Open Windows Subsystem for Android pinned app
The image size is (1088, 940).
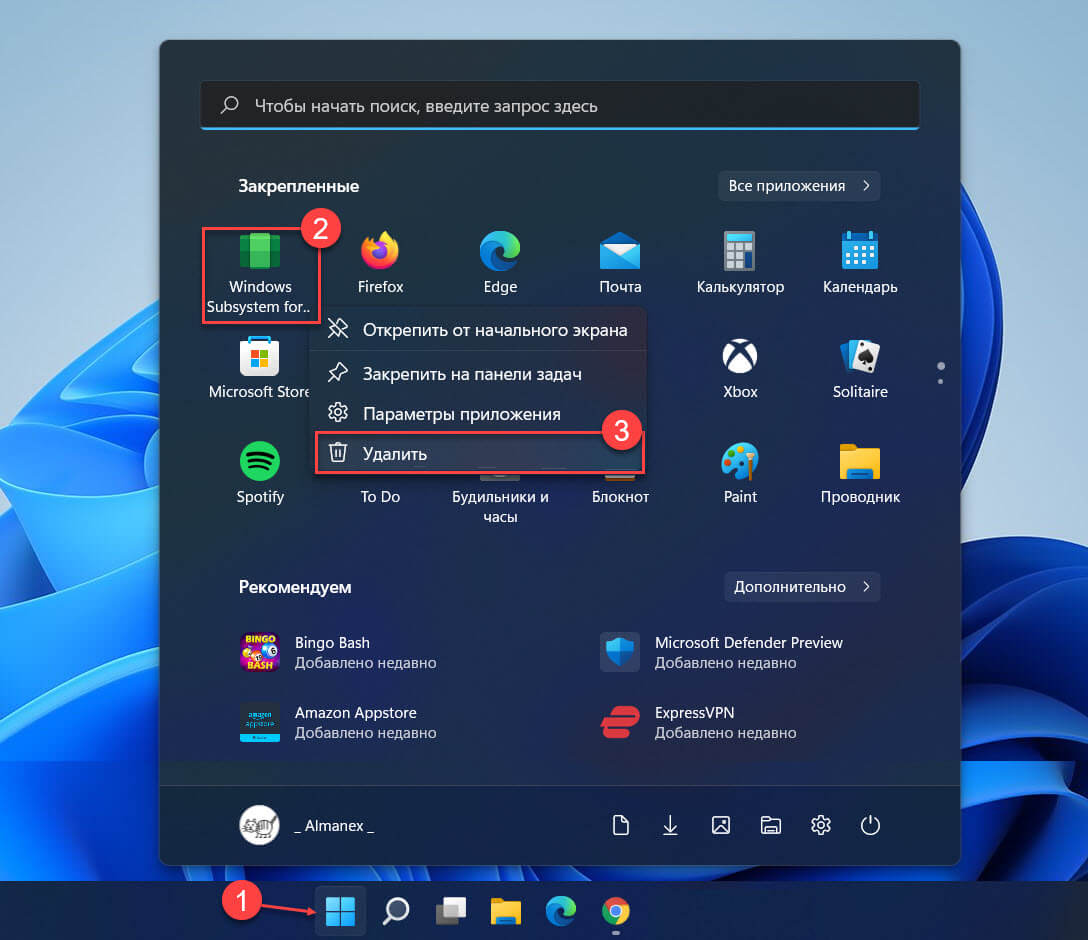(260, 274)
